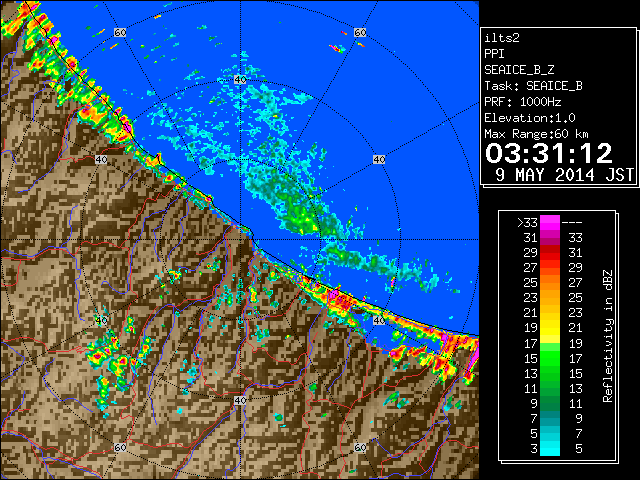The height and width of the screenshot is (480, 640).
Task: Select the date '9 MAY 2014 JST'
Action: coord(565,175)
